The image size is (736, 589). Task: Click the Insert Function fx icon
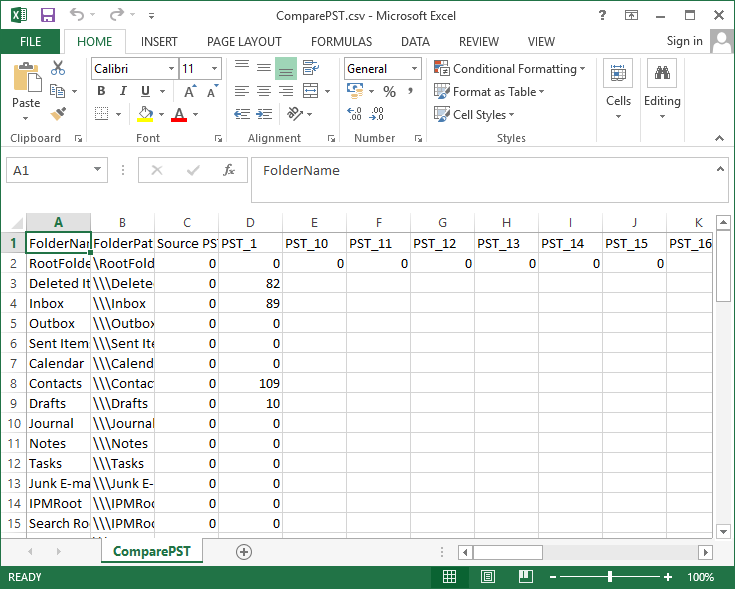click(x=229, y=170)
